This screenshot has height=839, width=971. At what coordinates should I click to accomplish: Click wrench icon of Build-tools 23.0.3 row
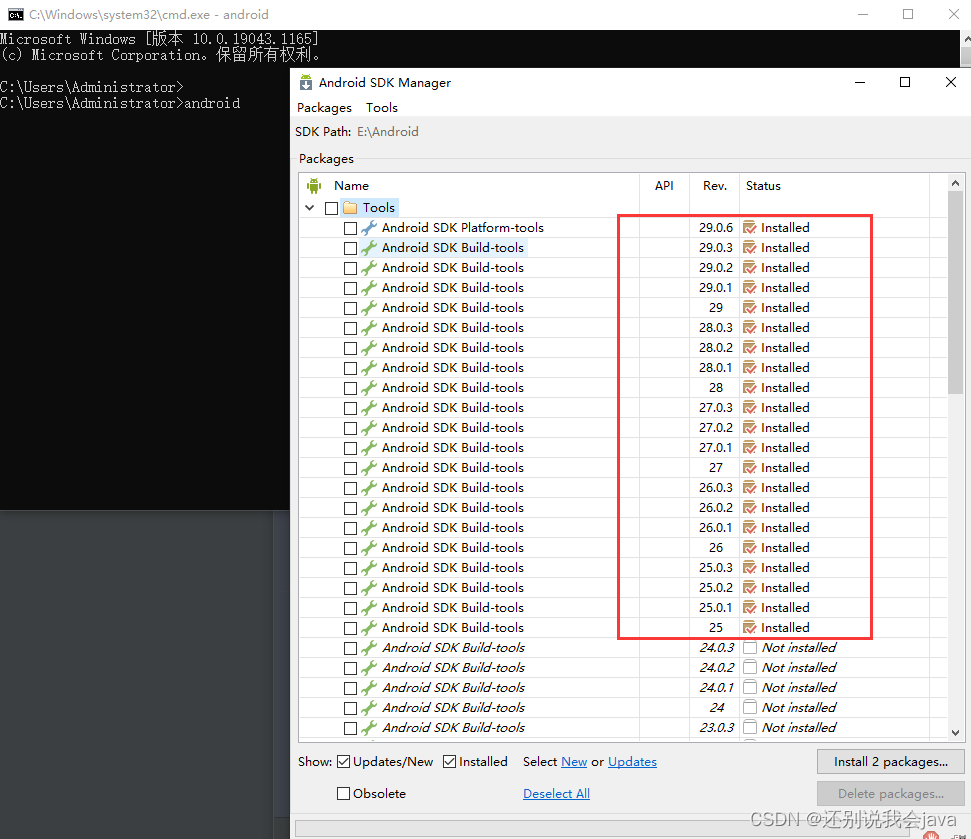pos(369,728)
